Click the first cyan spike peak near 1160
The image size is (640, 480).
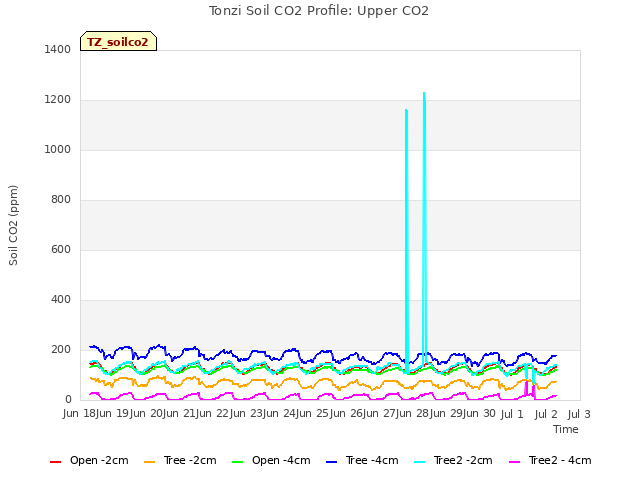tap(407, 111)
